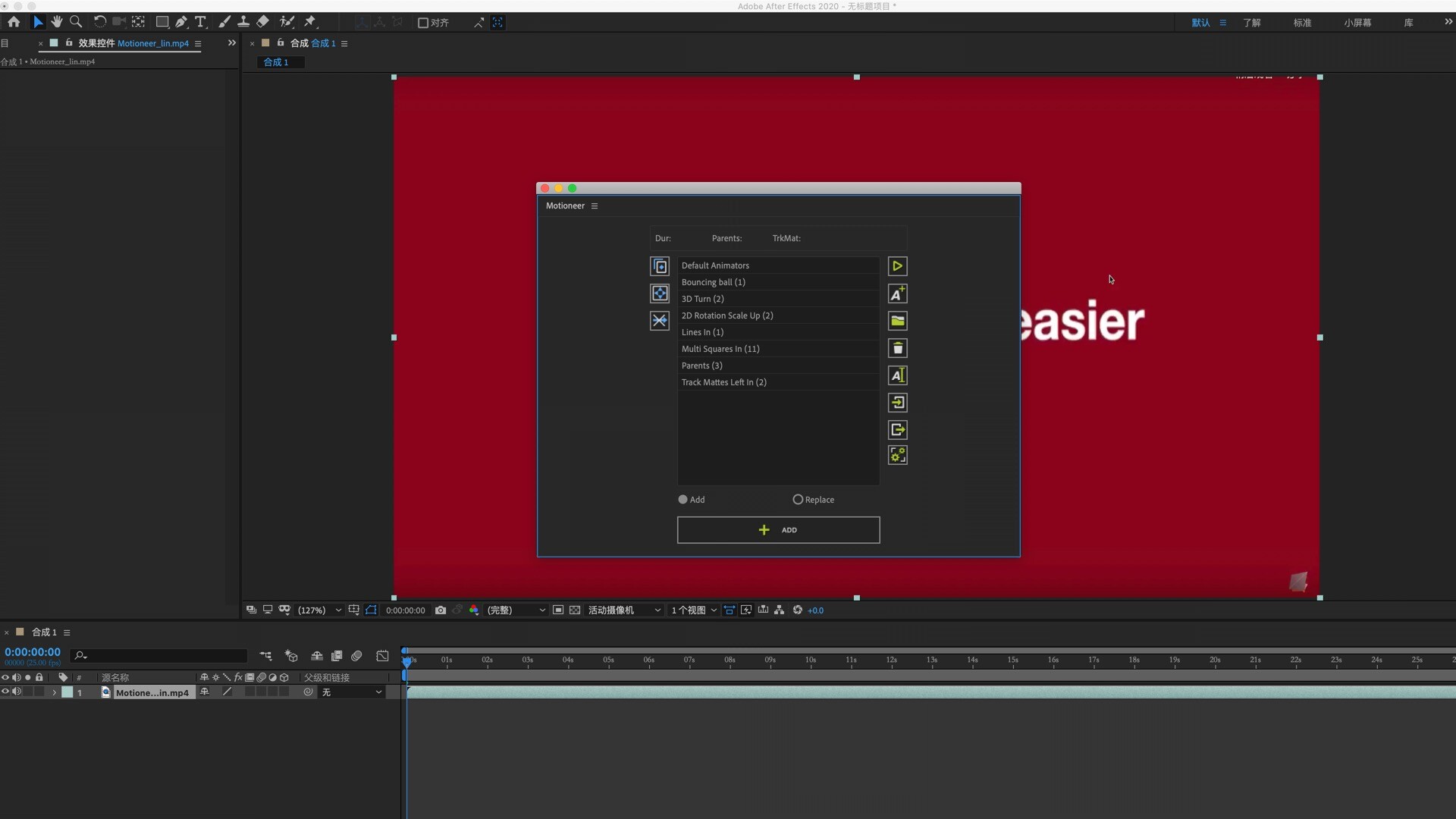This screenshot has width=1456, height=819.
Task: Click the viewer timecode 0:00:00:00 button
Action: (x=406, y=610)
